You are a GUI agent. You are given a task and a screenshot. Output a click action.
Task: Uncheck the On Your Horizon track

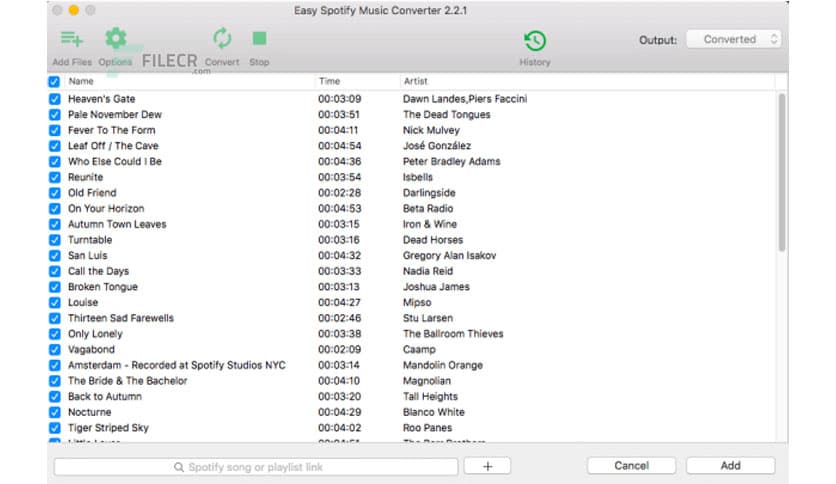54,208
